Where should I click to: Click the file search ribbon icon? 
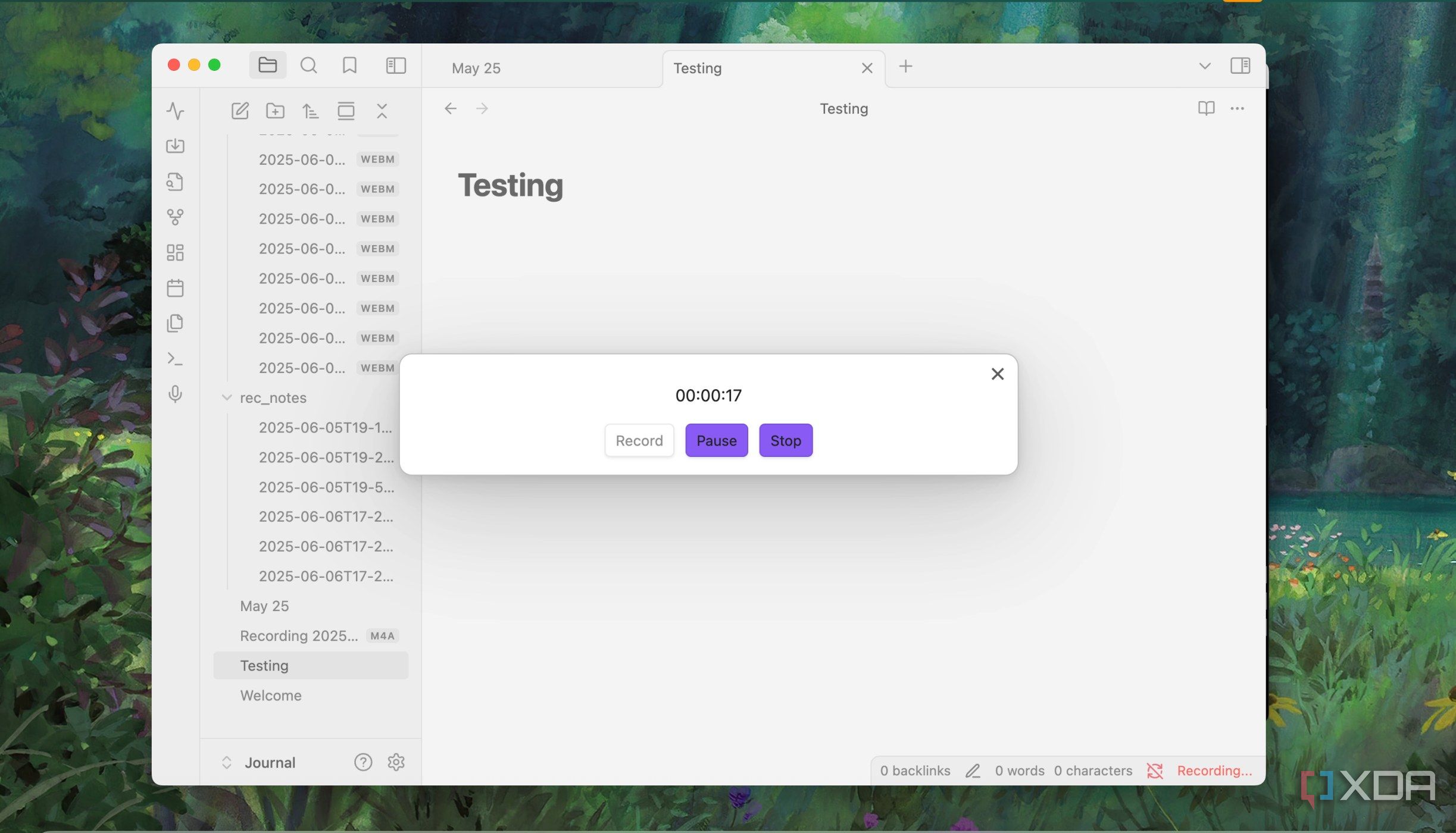tap(175, 181)
